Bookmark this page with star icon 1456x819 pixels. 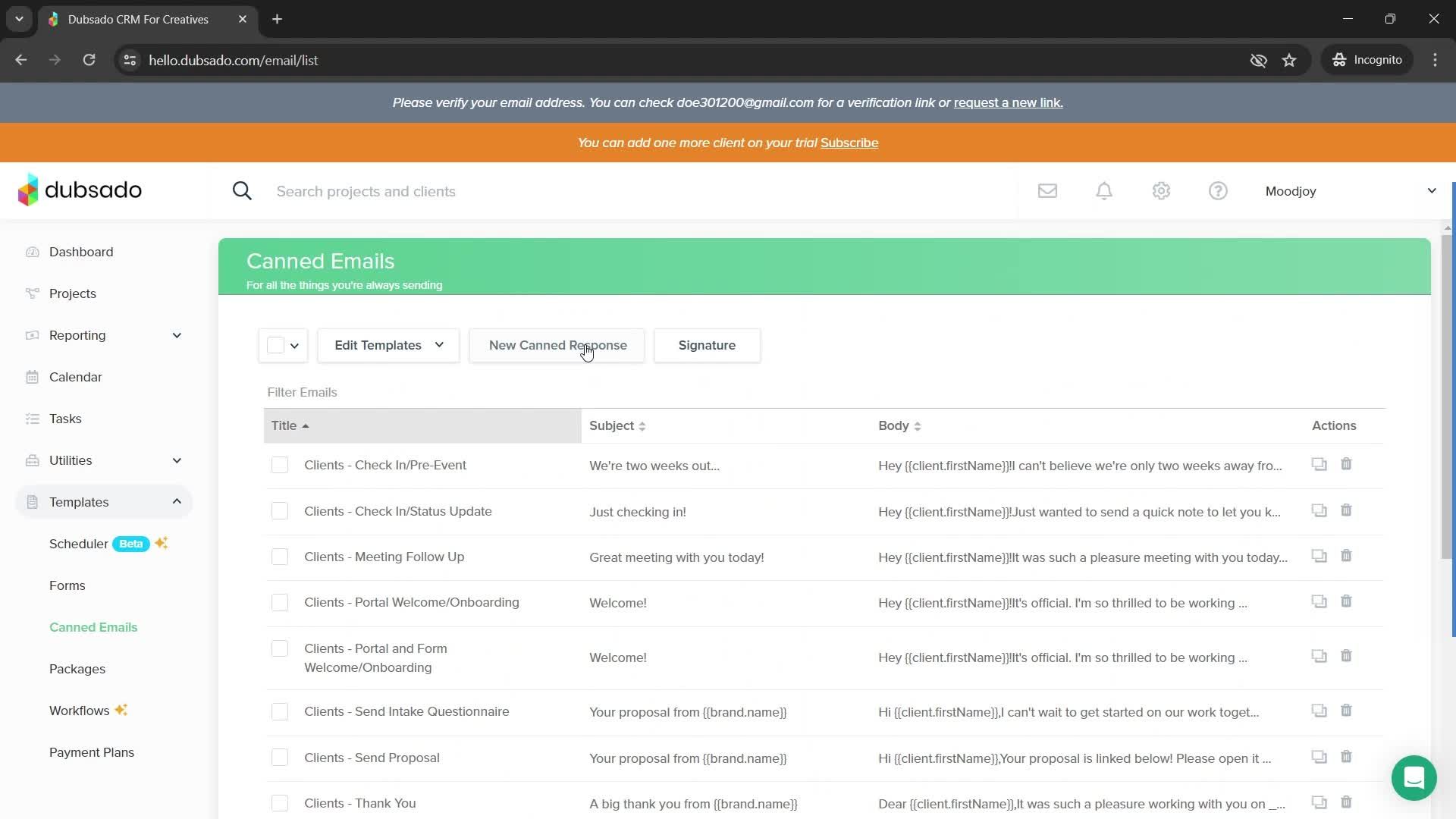click(x=1289, y=60)
